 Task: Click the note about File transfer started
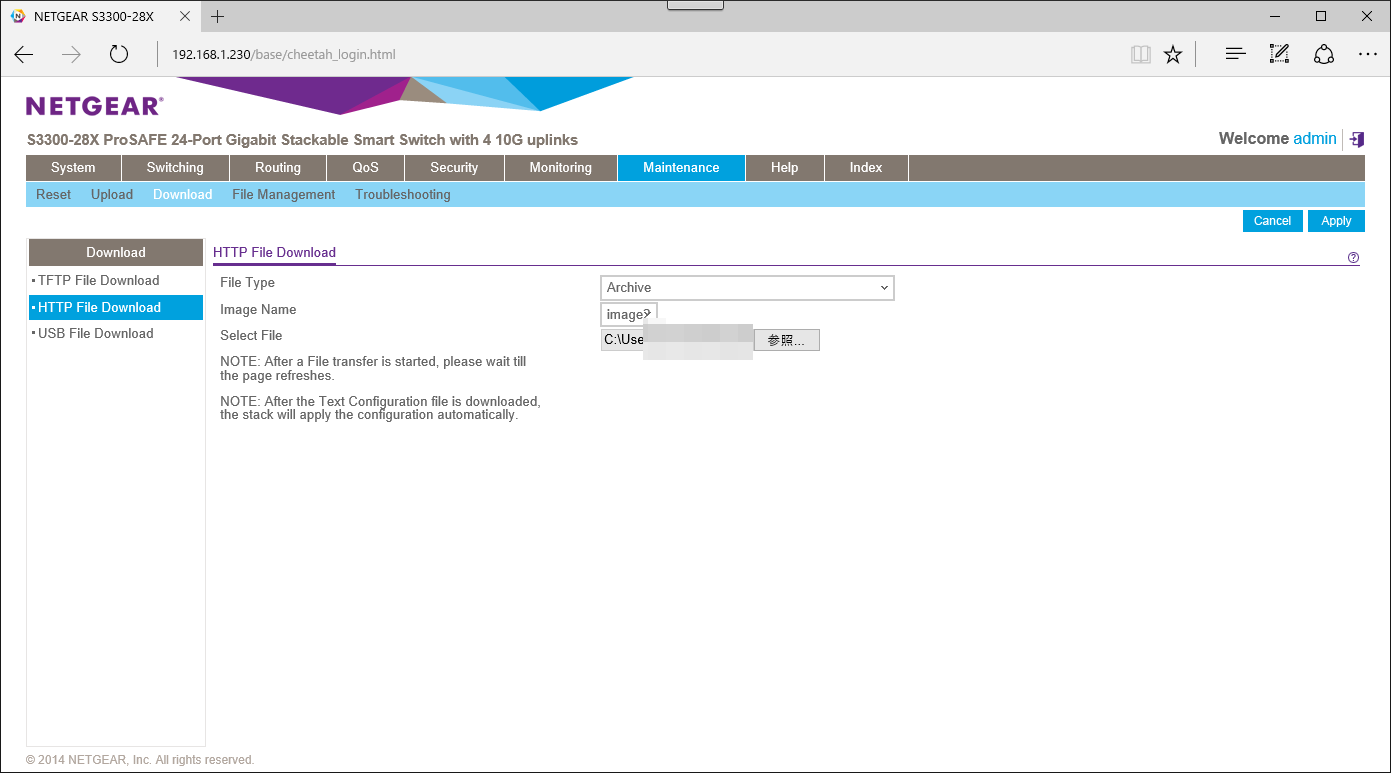(x=373, y=369)
